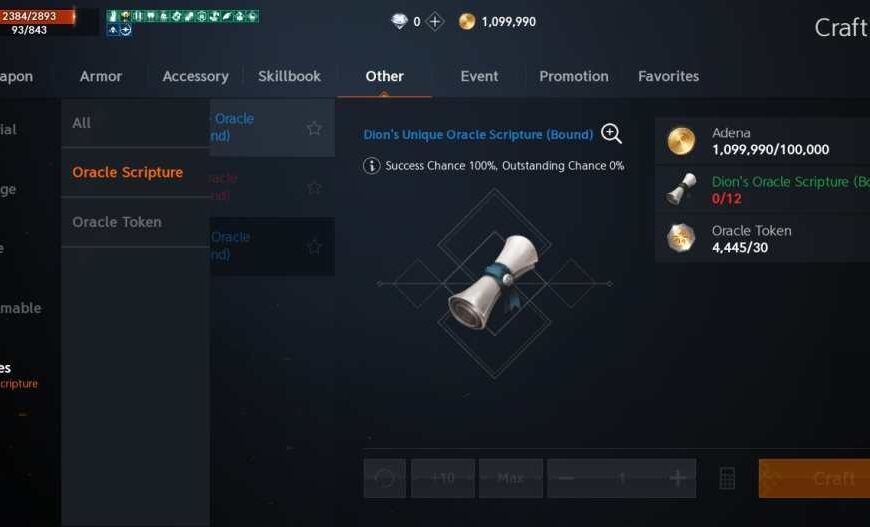The width and height of the screenshot is (870, 527).
Task: Toggle the favorite star on the second recipe
Action: [x=314, y=188]
